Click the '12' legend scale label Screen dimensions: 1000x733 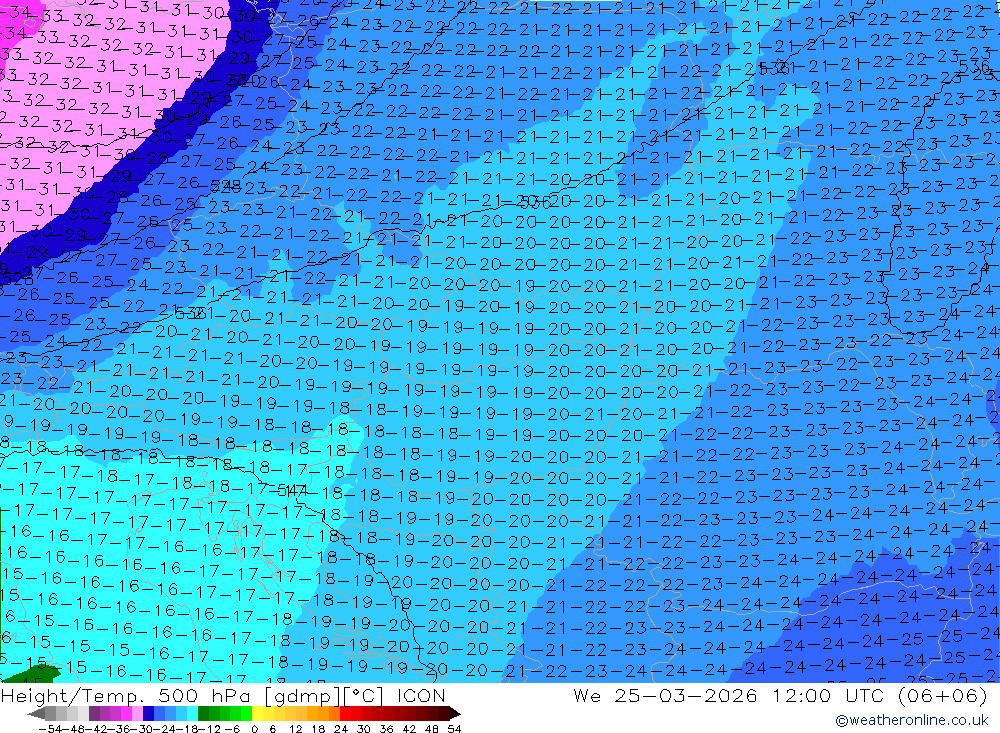[x=296, y=729]
